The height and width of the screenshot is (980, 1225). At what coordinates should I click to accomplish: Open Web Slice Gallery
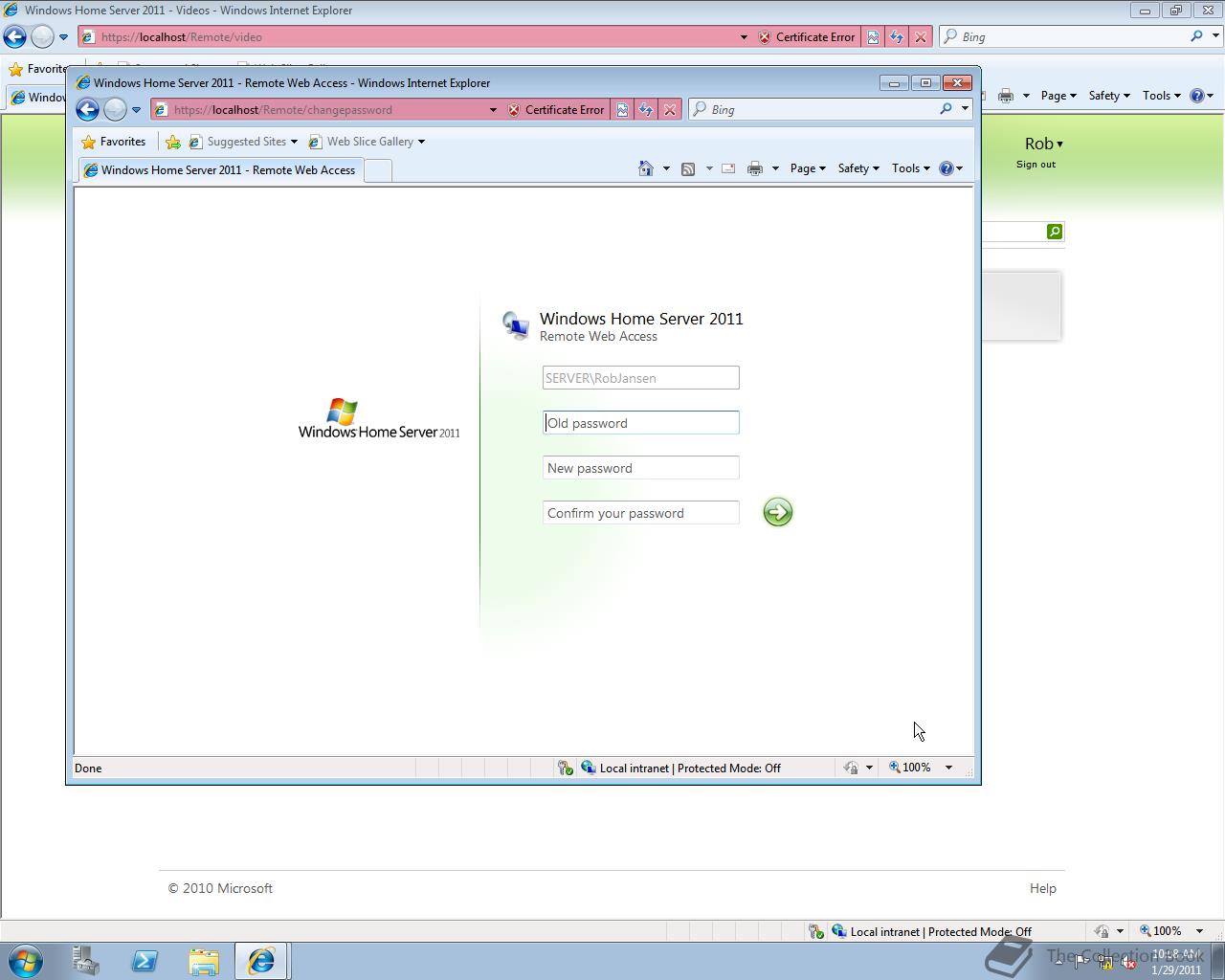367,142
